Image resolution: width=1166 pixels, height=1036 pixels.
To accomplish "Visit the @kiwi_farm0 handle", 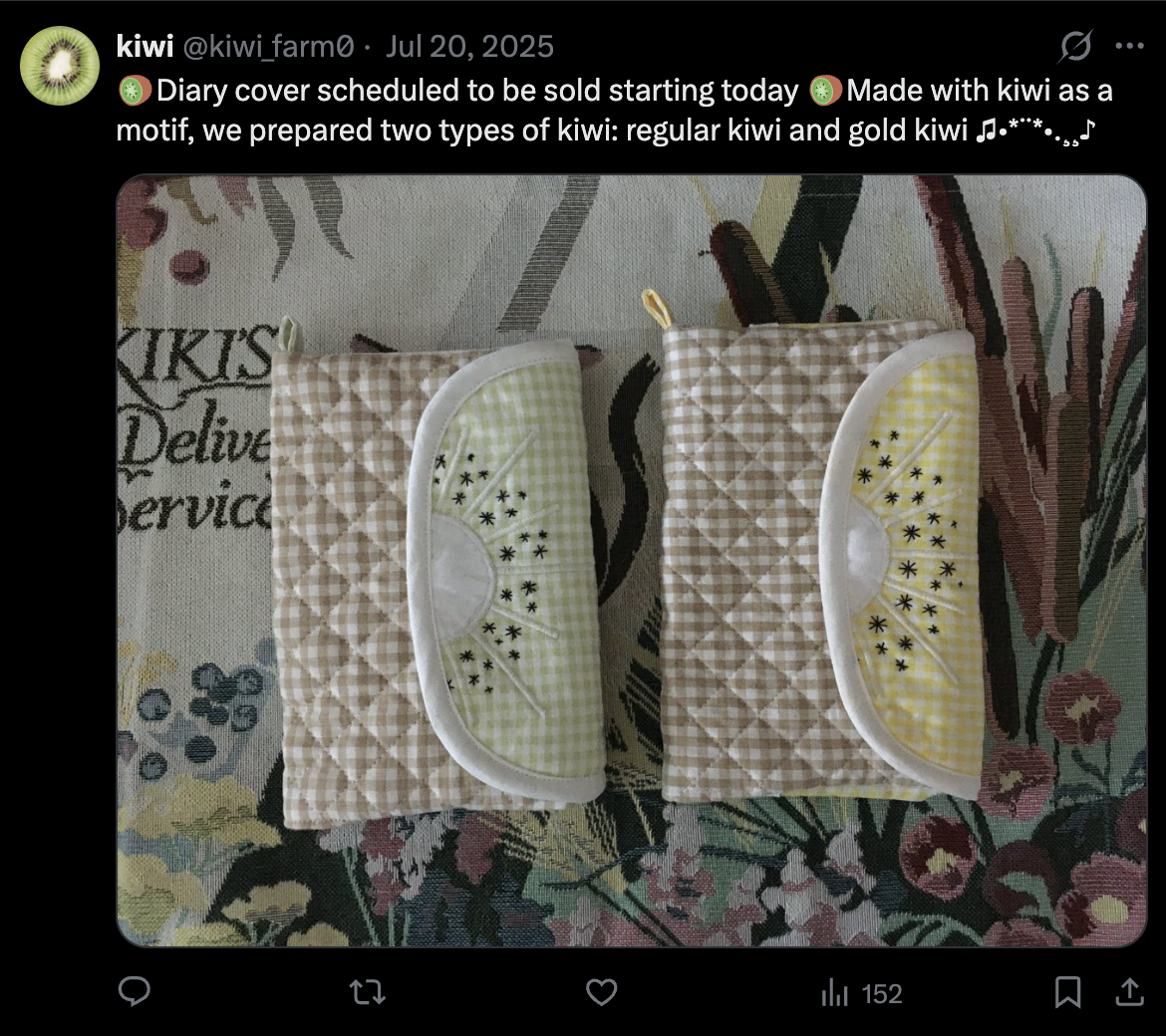I will click(x=268, y=47).
